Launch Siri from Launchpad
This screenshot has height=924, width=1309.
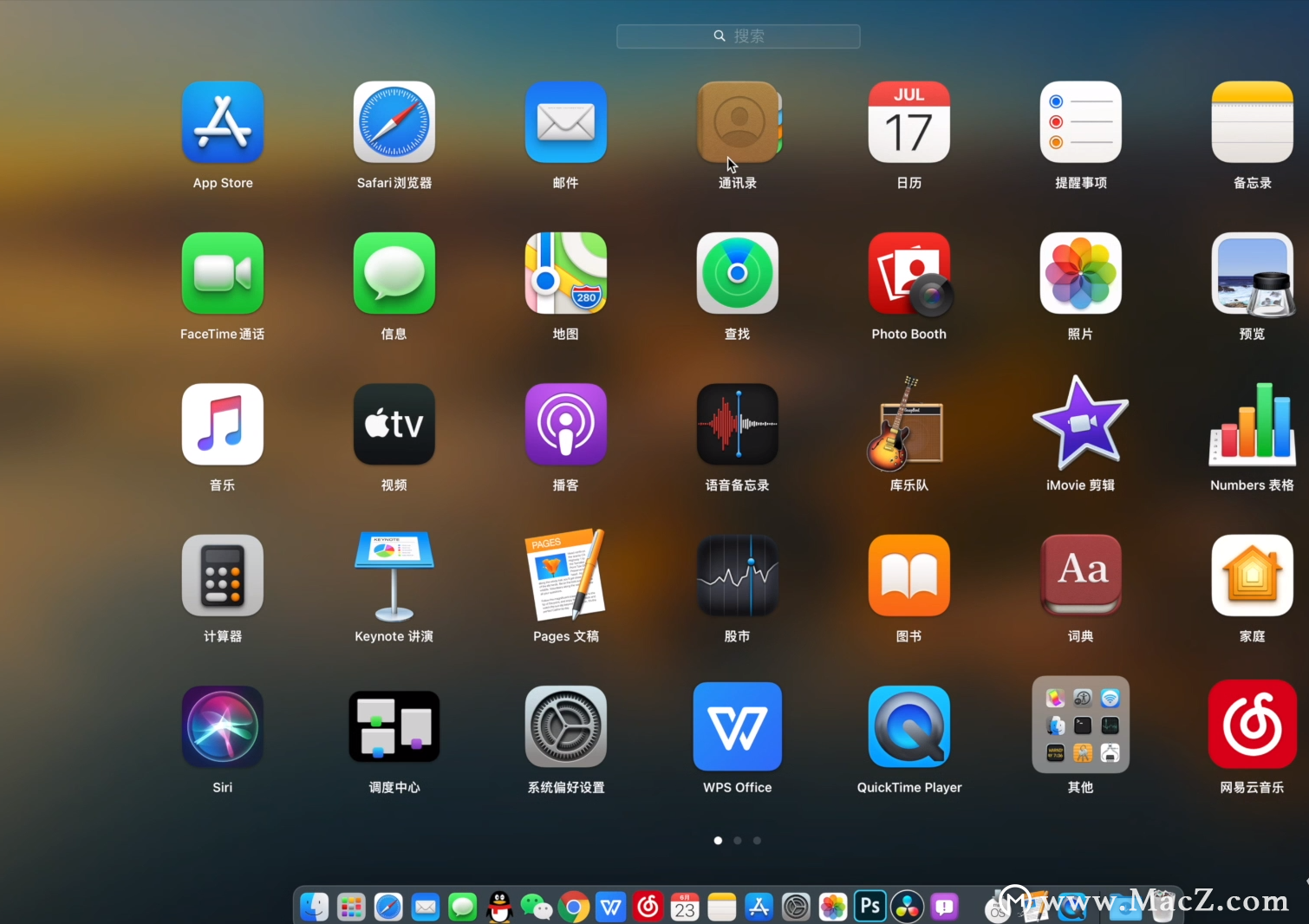click(223, 726)
